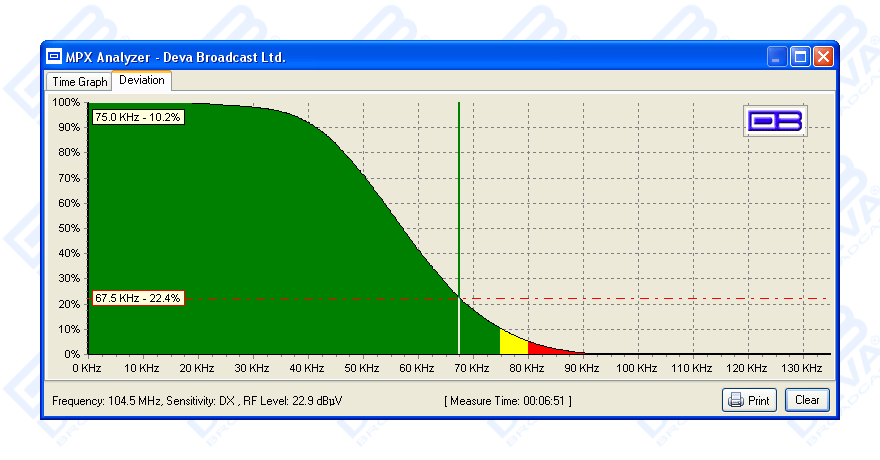Close the MPX Analyzer window
880x460 pixels.
point(823,57)
